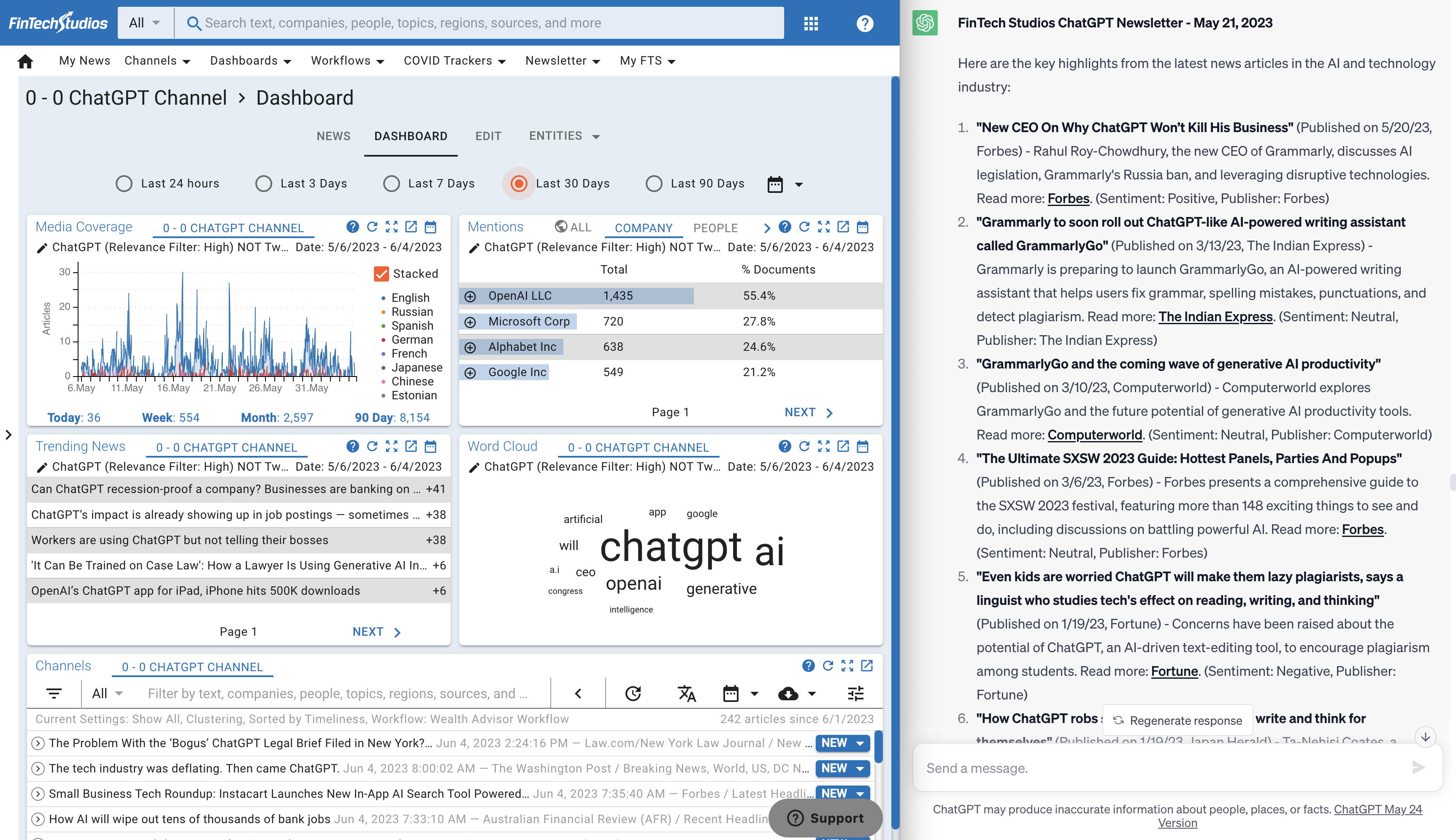Open the apps grid icon in header
Image resolution: width=1456 pixels, height=840 pixels.
point(811,23)
